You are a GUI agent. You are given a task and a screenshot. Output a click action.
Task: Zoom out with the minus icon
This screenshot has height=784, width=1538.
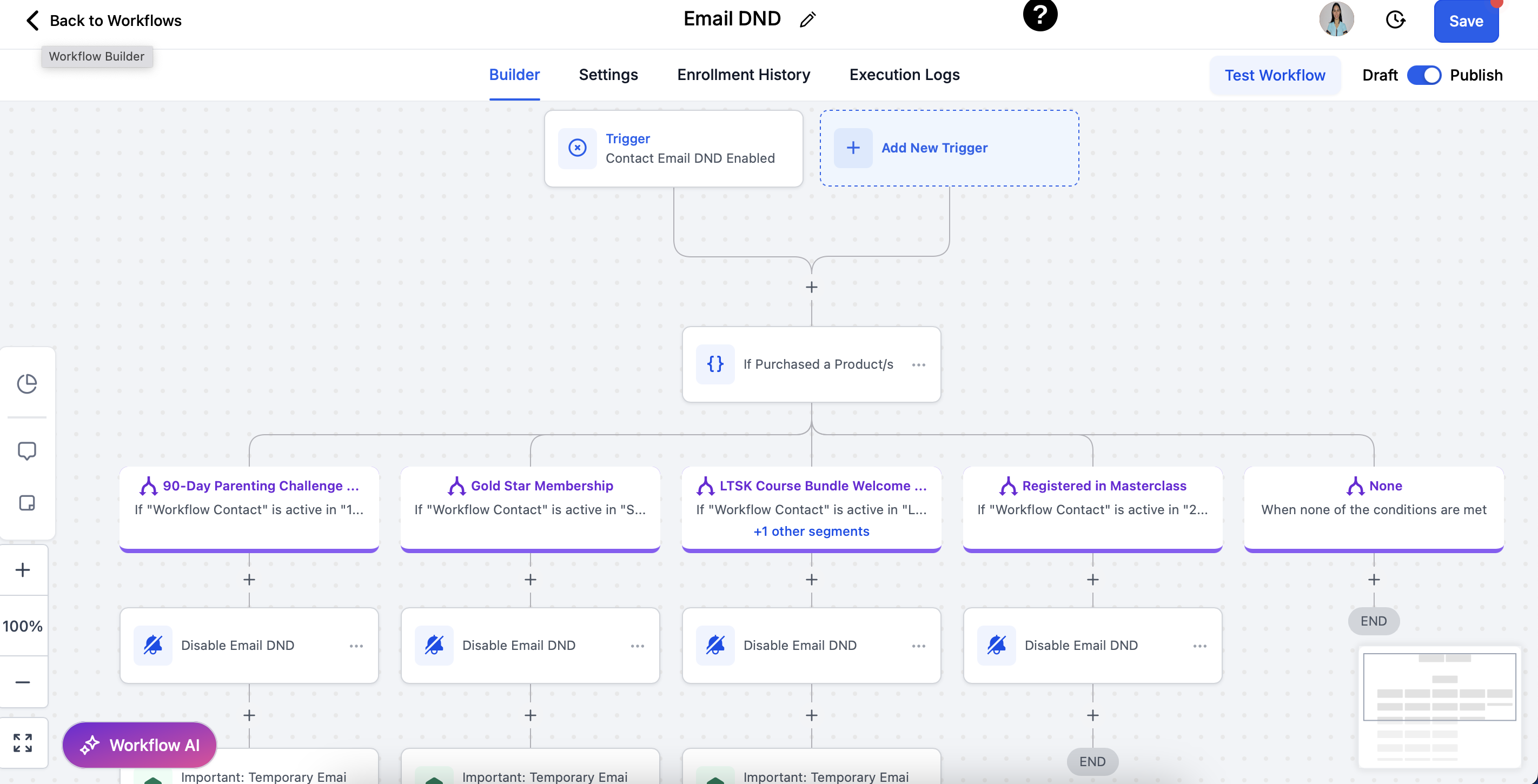(x=23, y=682)
